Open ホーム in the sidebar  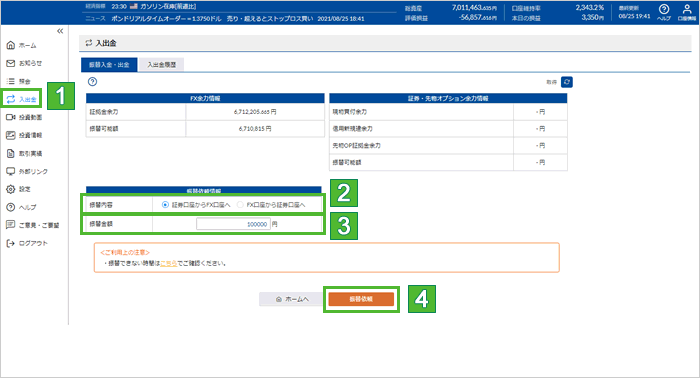[x=21, y=46]
